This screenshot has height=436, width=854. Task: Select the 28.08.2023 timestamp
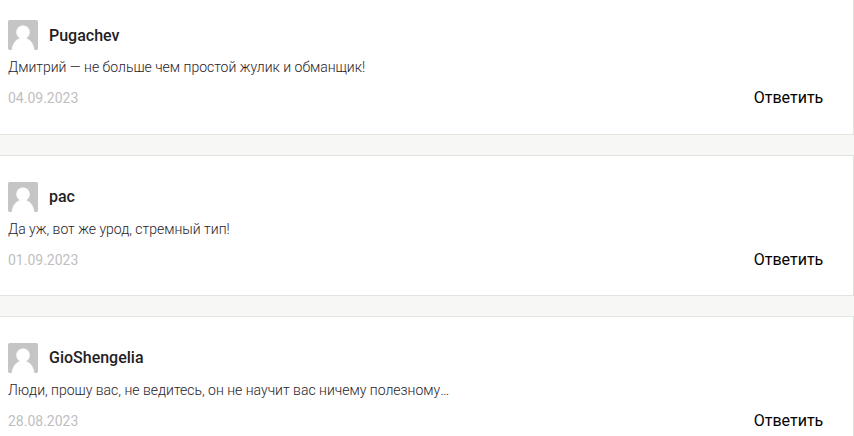(x=43, y=421)
